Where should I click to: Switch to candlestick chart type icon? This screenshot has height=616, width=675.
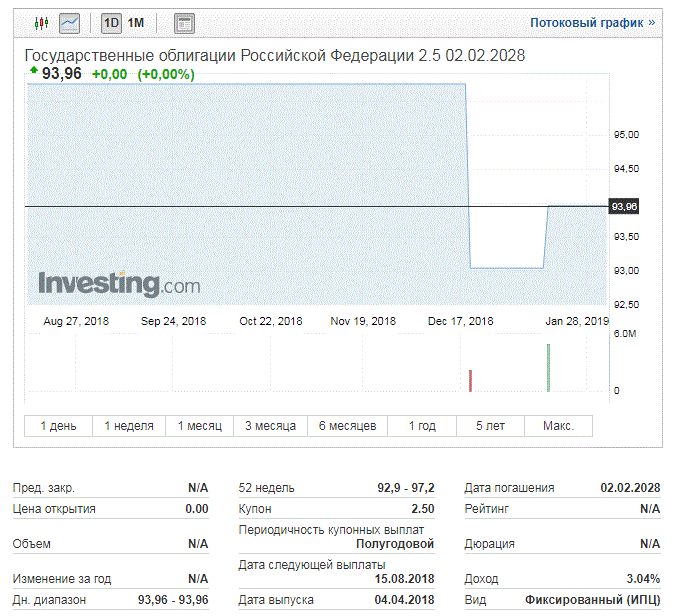coord(41,22)
